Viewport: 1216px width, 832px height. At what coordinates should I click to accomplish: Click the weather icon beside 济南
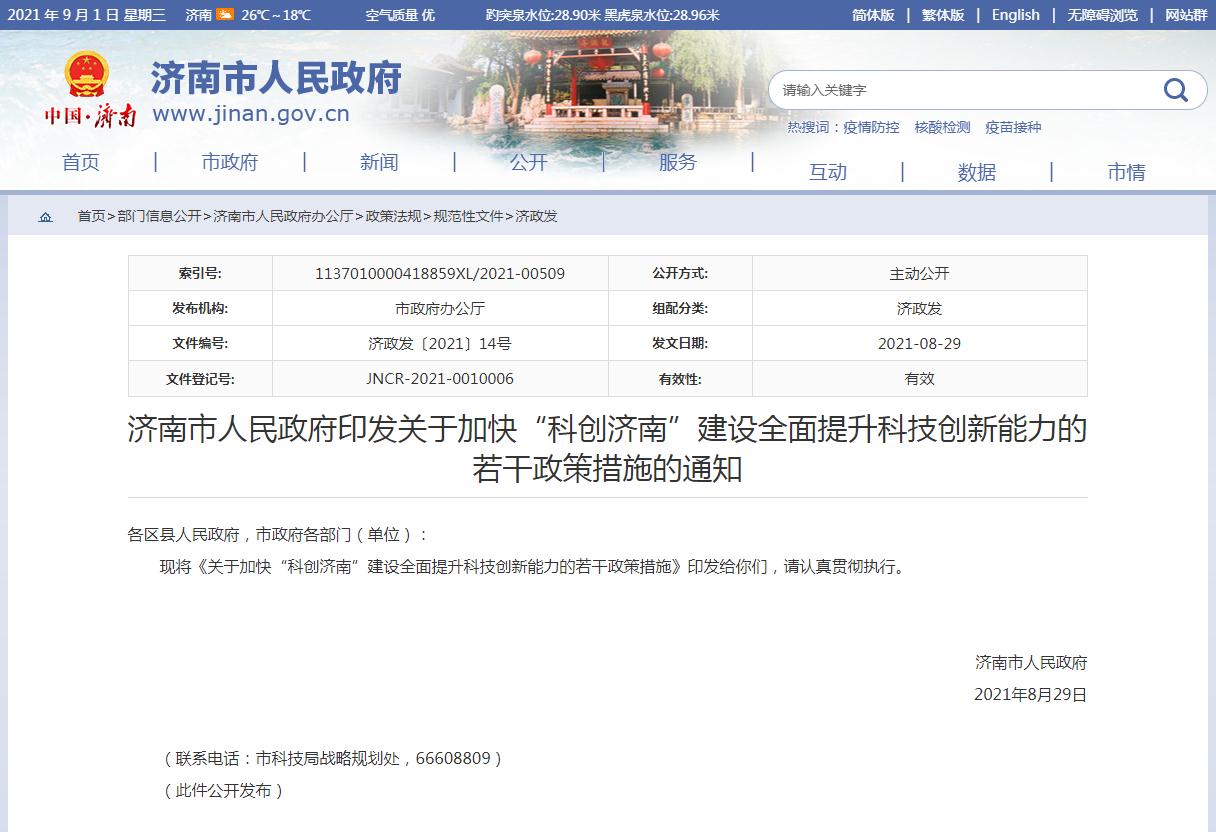(225, 15)
